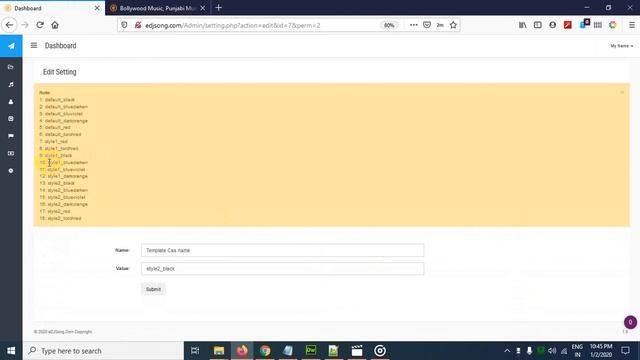Close the Bollywood Music tab

(203, 8)
